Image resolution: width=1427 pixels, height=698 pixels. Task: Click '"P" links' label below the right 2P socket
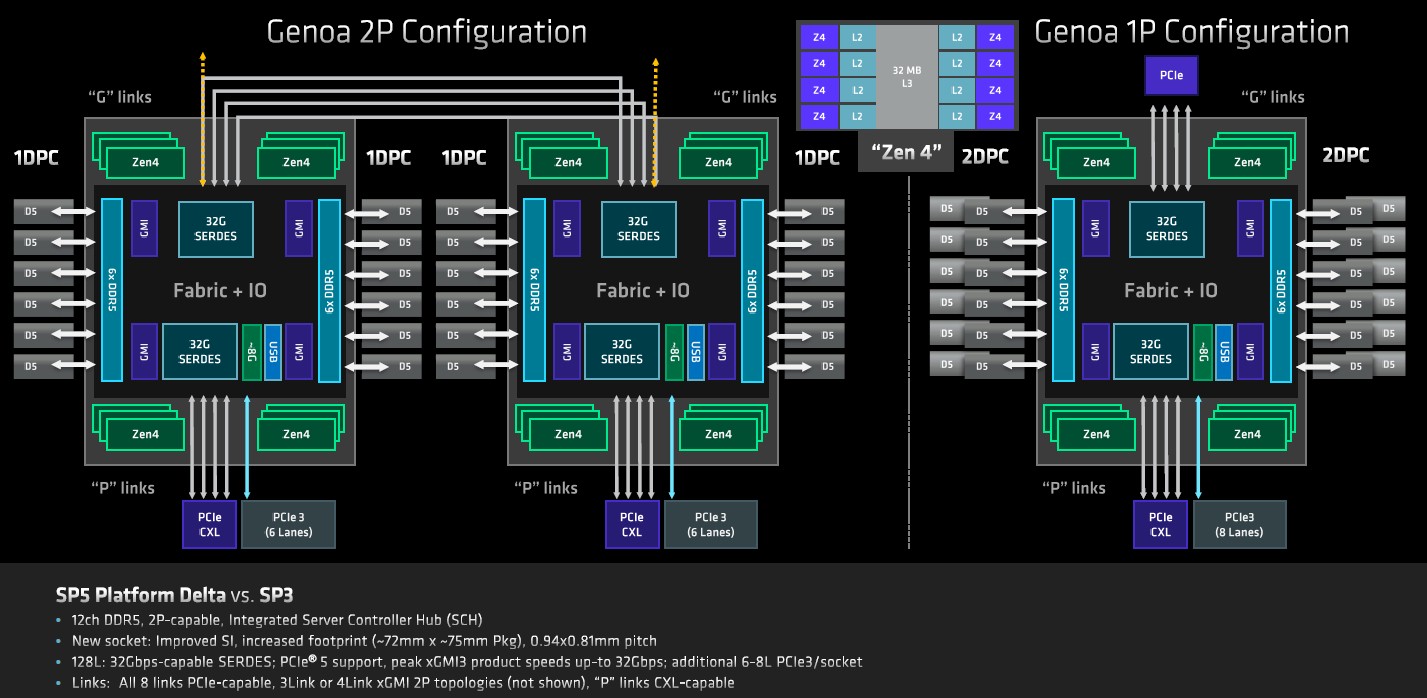(545, 488)
